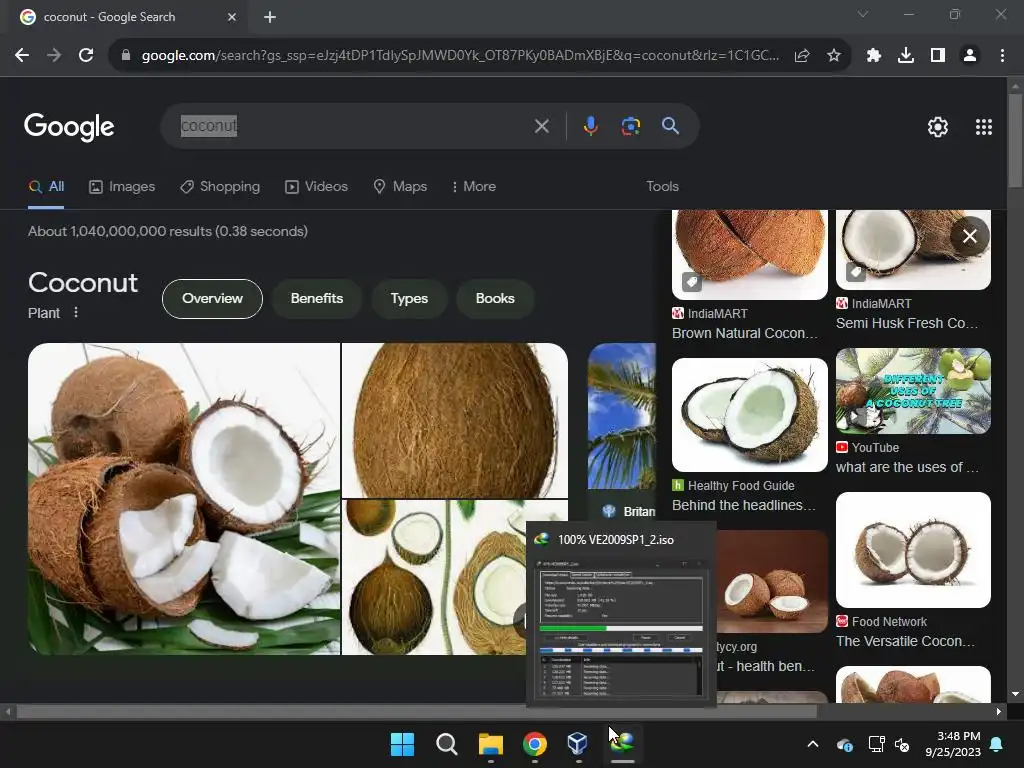Switch to the Videos tab
Screen dimensions: 1024x768
[x=317, y=187]
